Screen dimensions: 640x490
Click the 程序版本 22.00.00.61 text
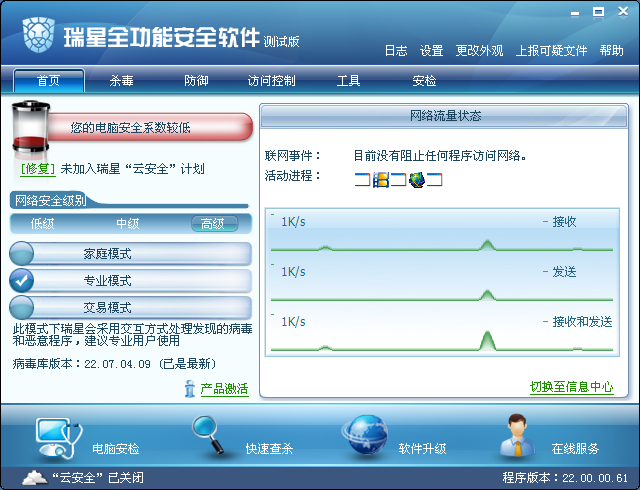point(565,478)
